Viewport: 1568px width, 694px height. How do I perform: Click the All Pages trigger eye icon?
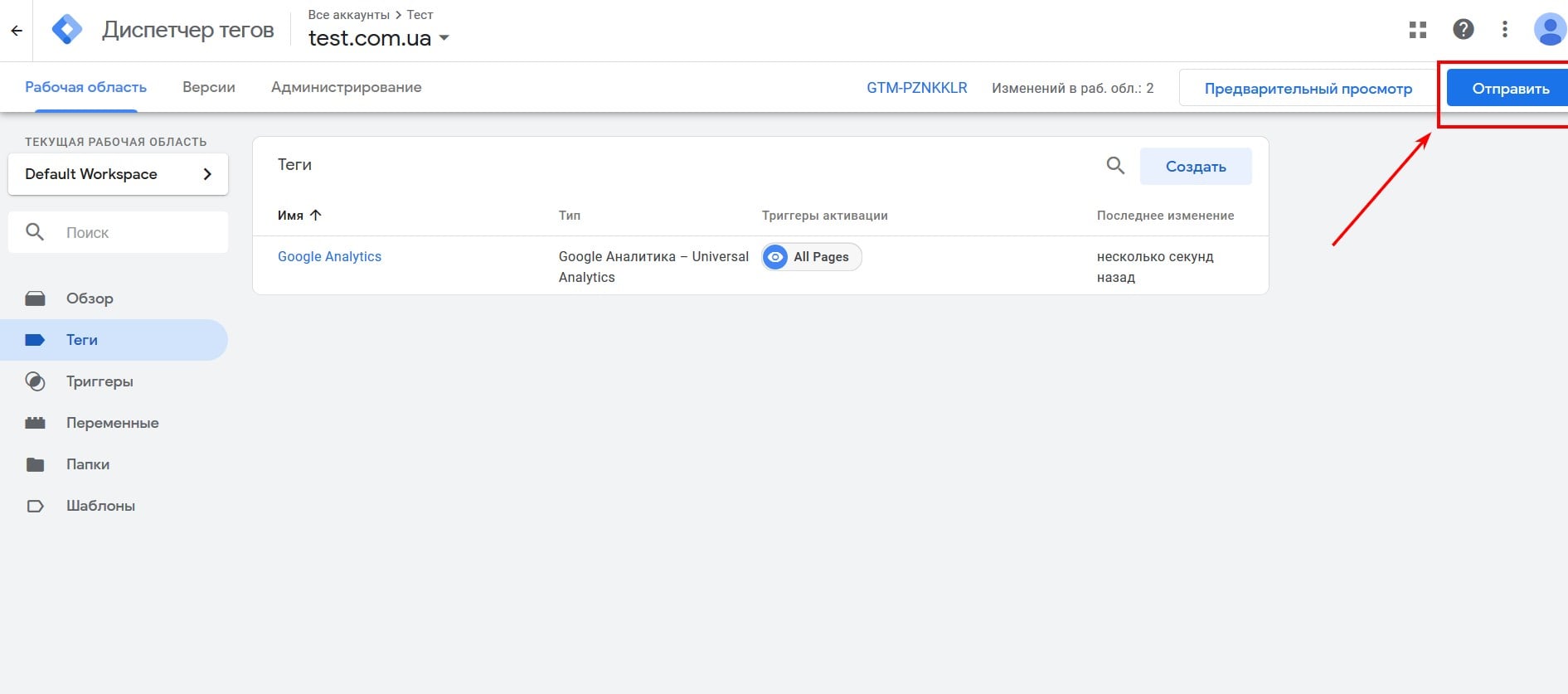(775, 257)
